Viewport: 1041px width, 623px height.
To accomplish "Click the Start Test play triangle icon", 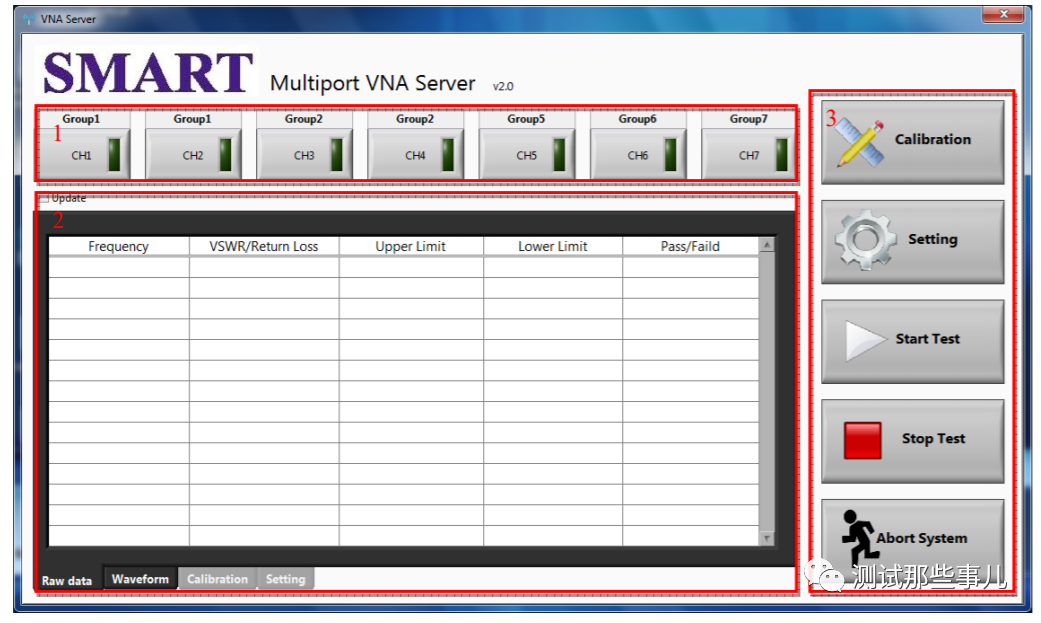I will pos(866,340).
